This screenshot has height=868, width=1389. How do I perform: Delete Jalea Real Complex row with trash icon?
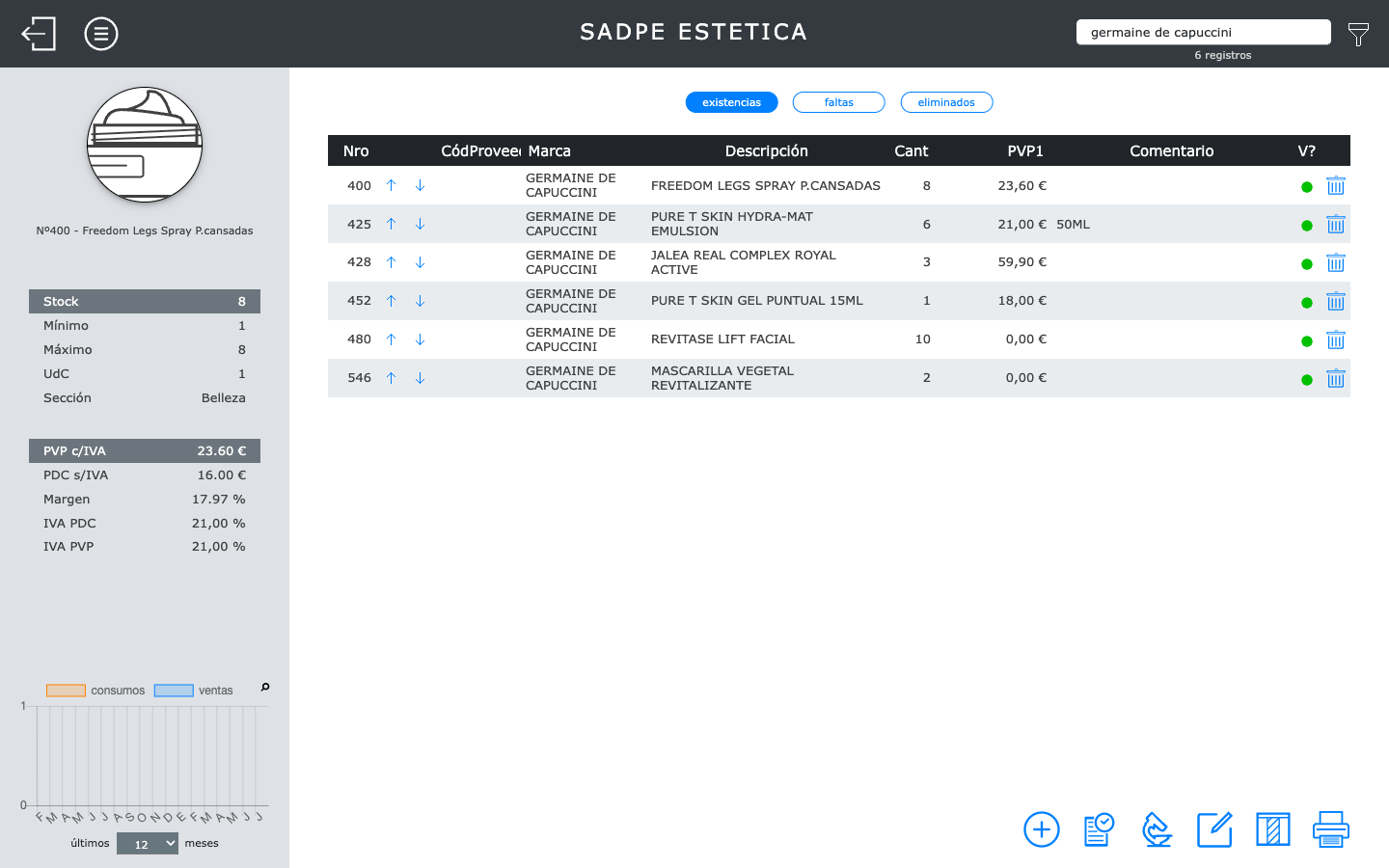1335,262
